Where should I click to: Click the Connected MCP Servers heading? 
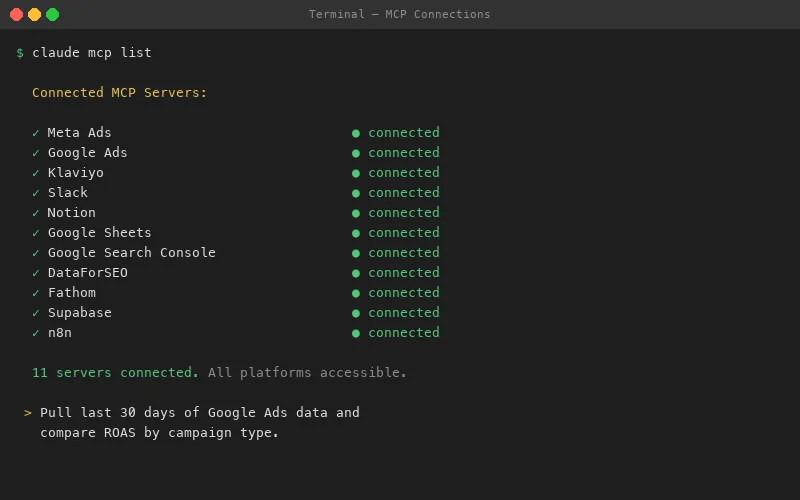point(119,93)
